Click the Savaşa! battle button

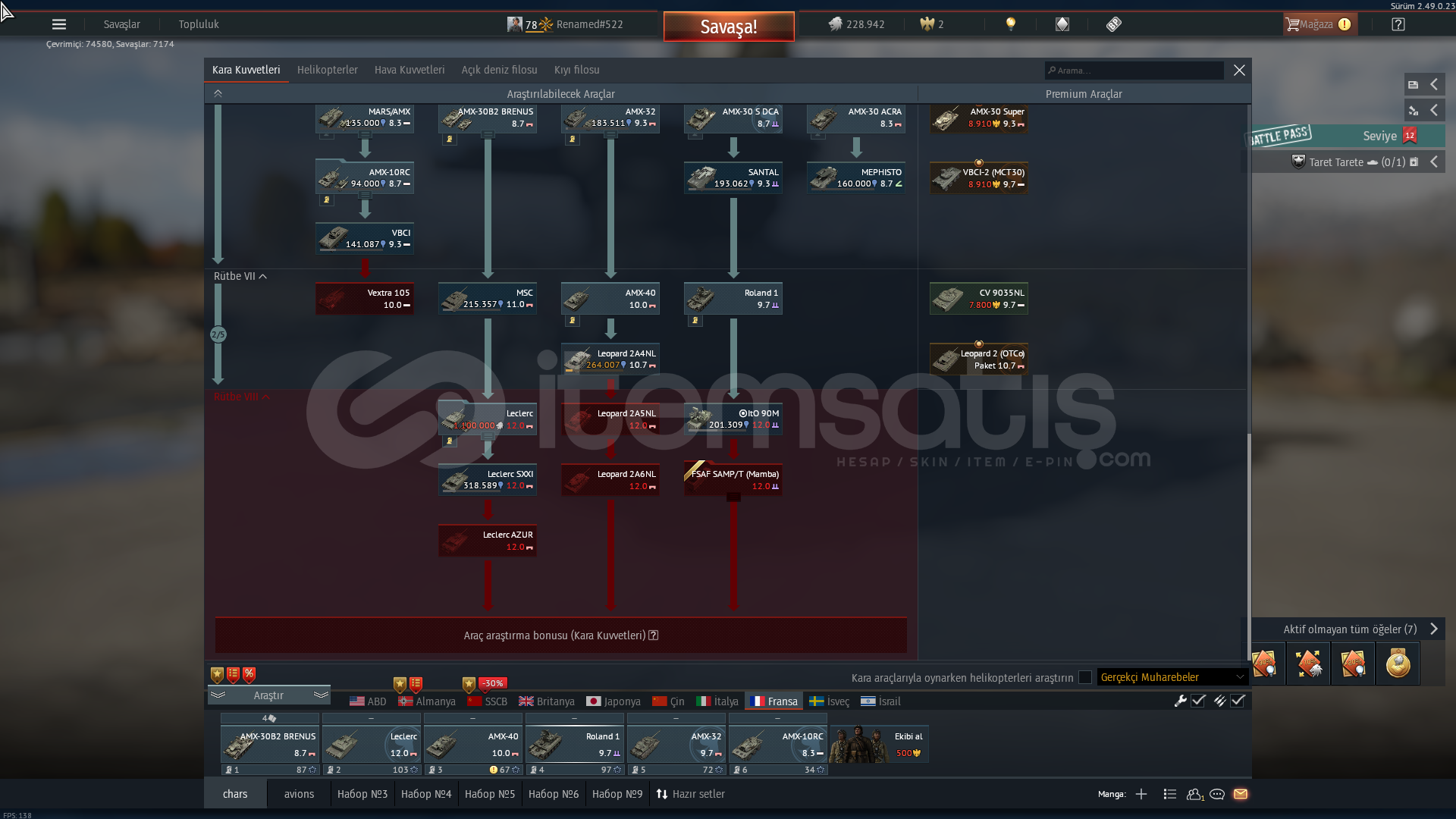[x=729, y=27]
